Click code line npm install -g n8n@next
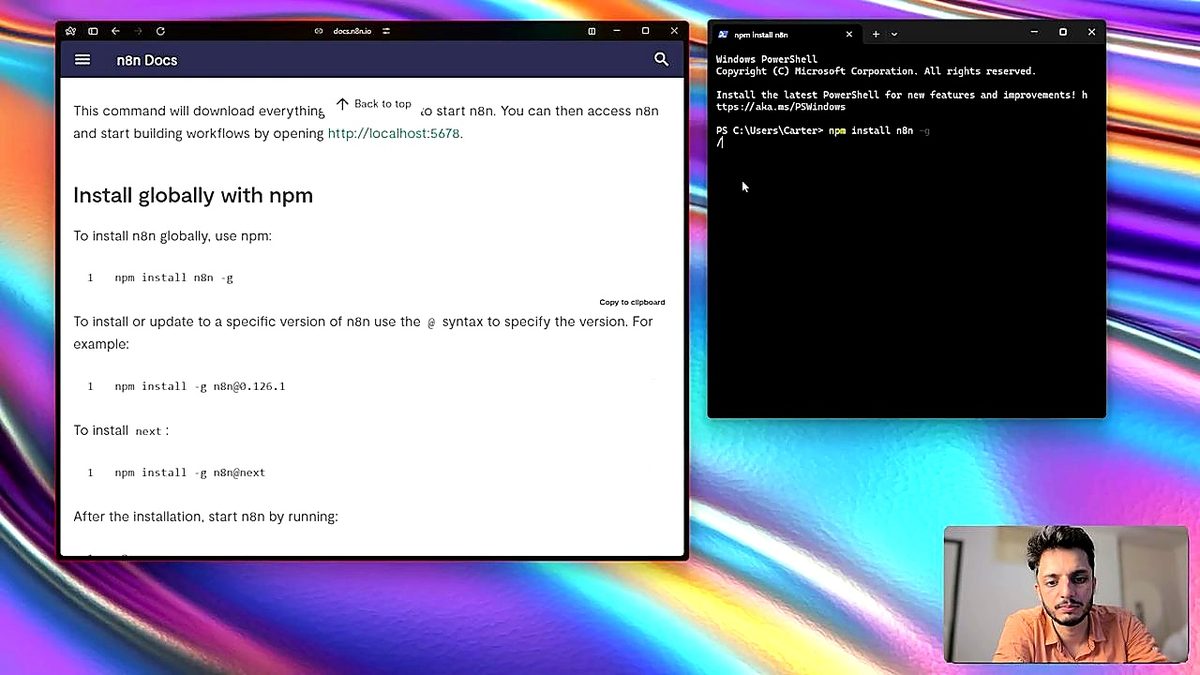The height and width of the screenshot is (675, 1200). tap(190, 472)
